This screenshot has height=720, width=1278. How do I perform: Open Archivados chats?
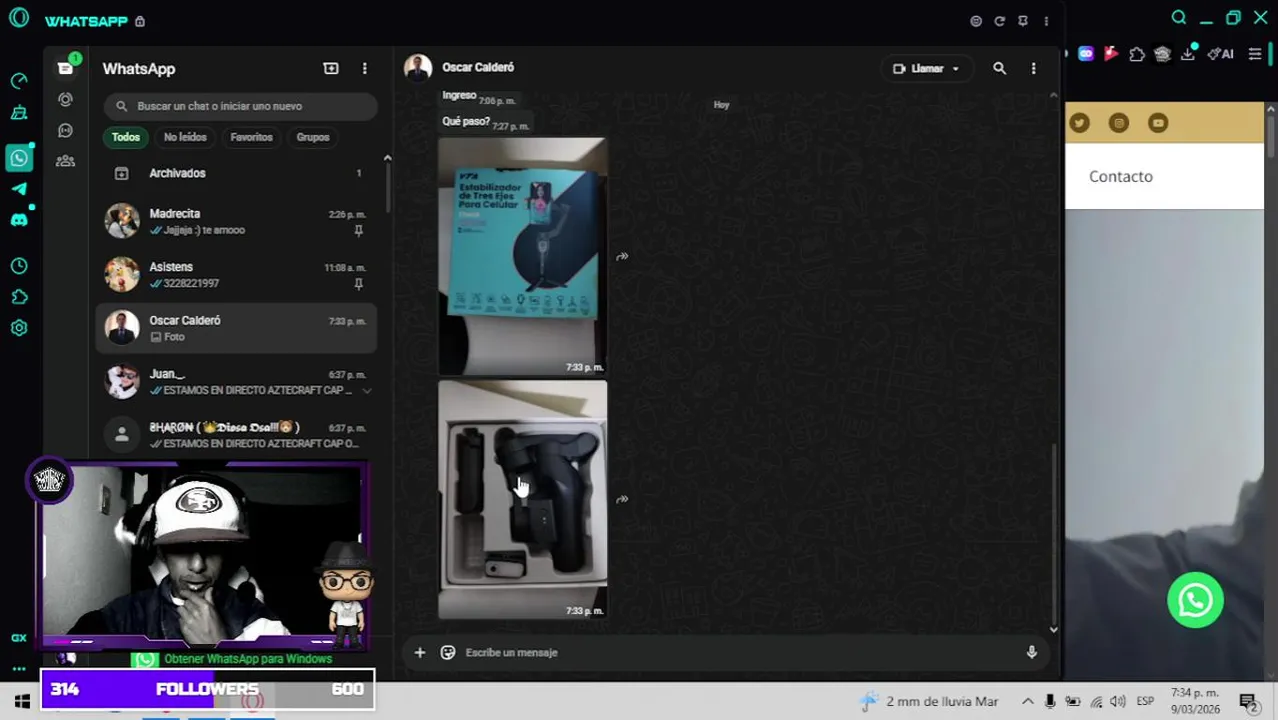[236, 173]
